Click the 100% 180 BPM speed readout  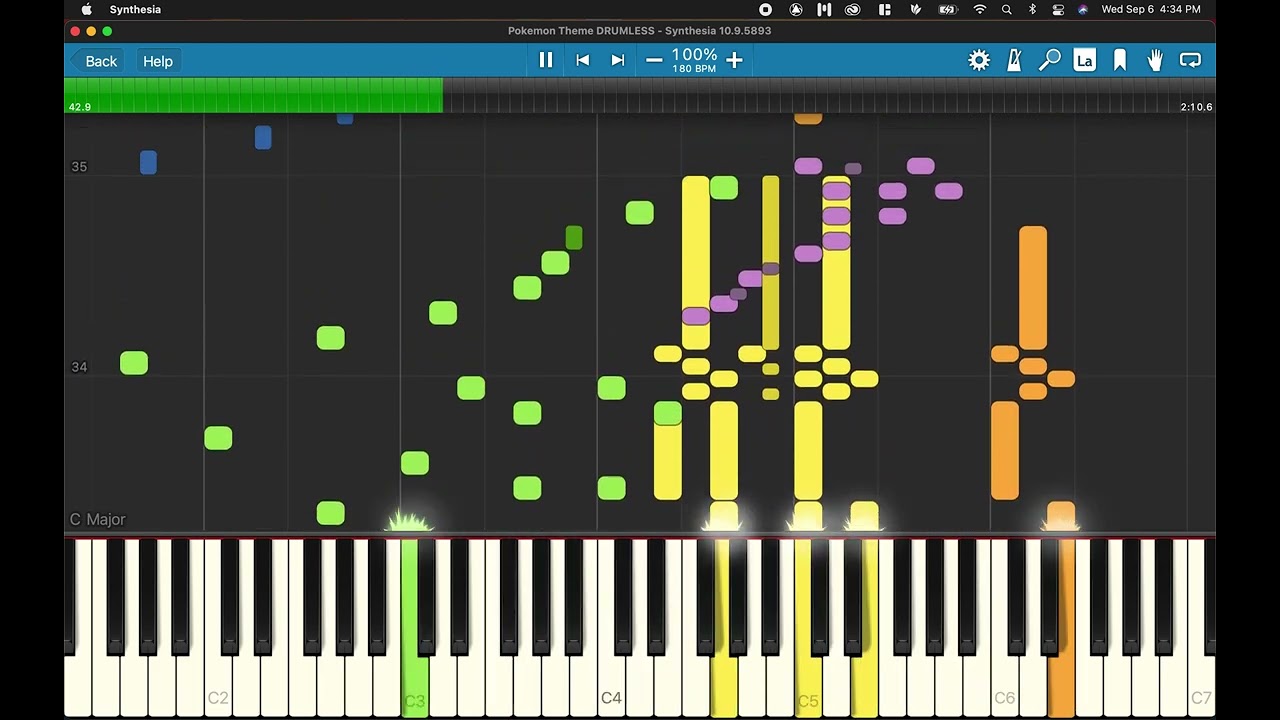[694, 60]
